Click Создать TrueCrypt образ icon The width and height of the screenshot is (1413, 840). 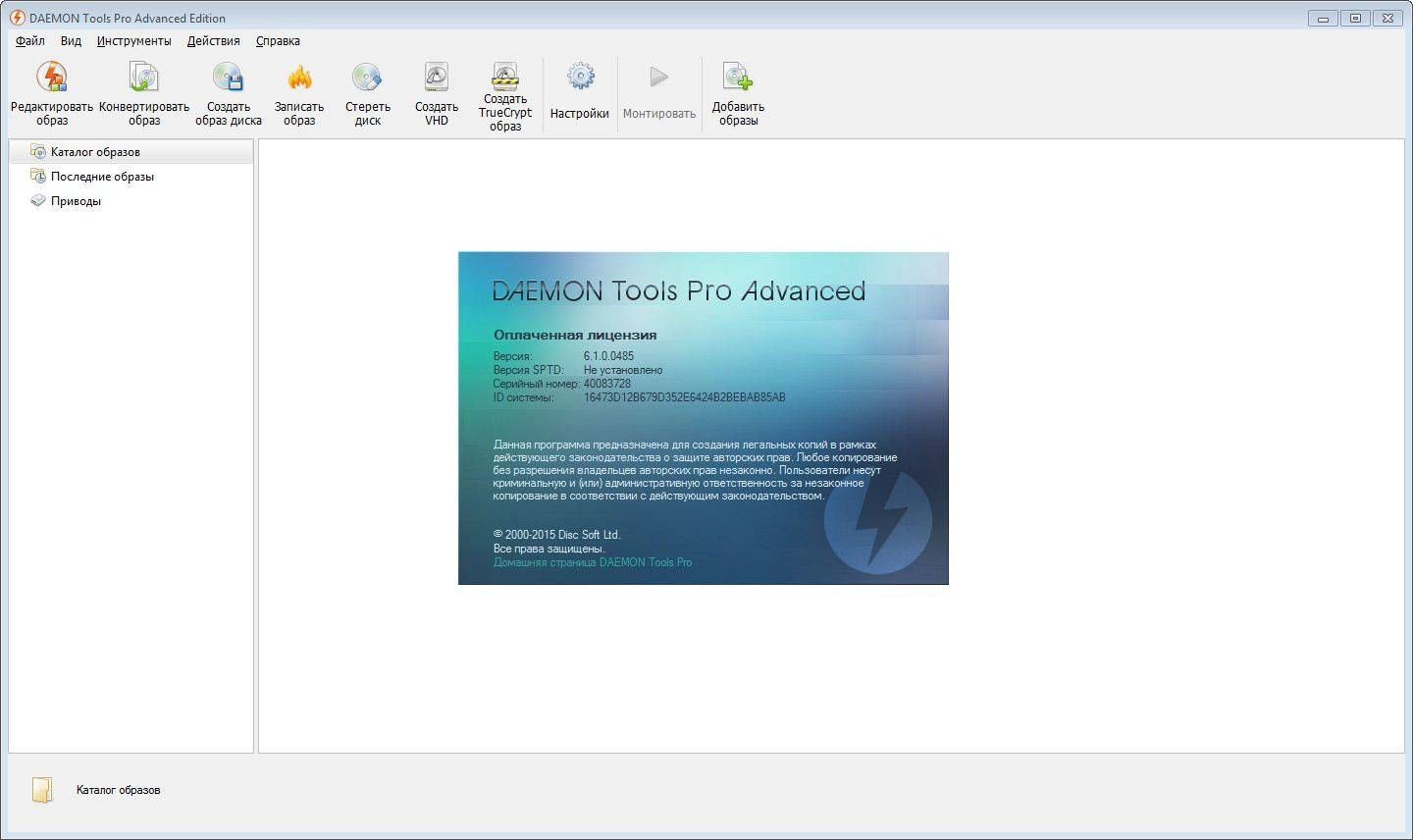(x=505, y=75)
